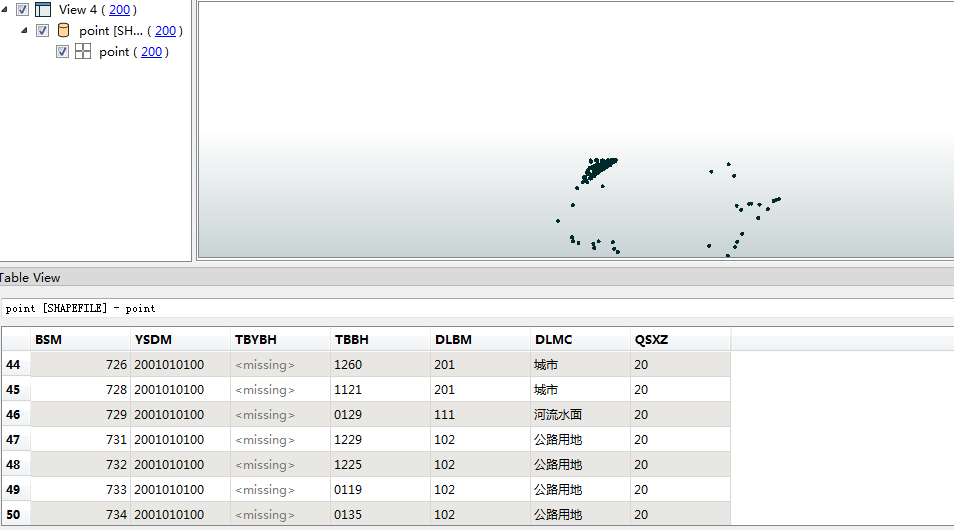Viewport: 954px width, 530px height.
Task: Click TBBH cell 1260
Action: pyautogui.click(x=381, y=364)
